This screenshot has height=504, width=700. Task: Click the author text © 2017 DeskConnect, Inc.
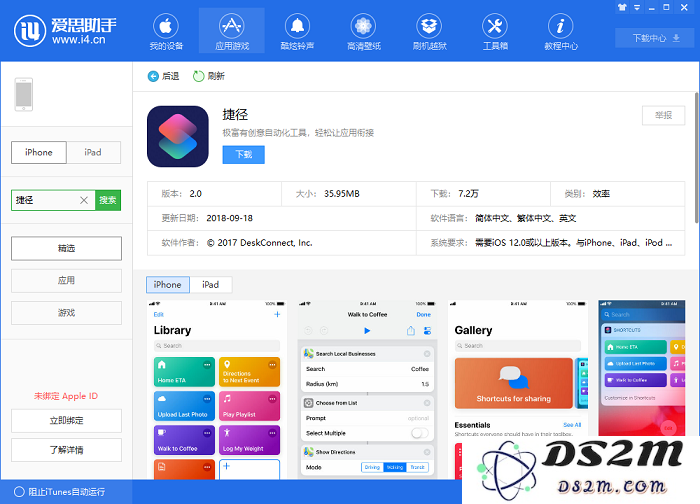260,243
